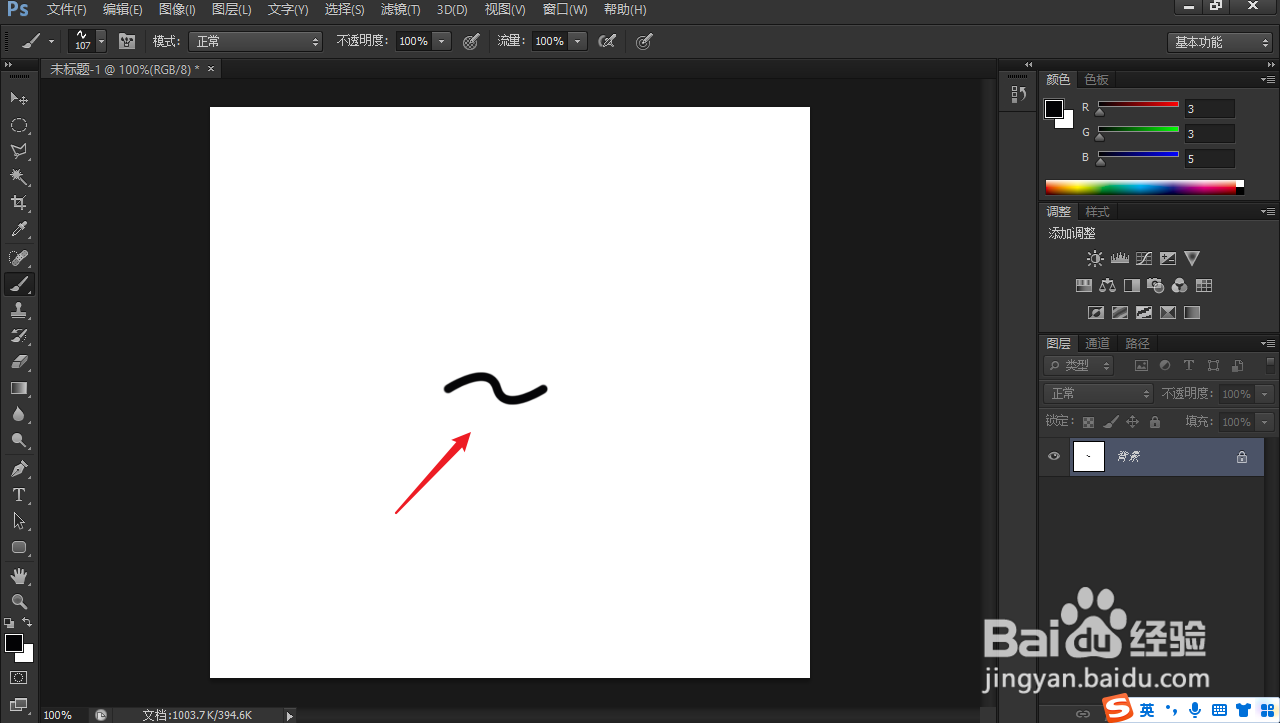Select the Hand tool
This screenshot has height=723, width=1280.
click(18, 576)
